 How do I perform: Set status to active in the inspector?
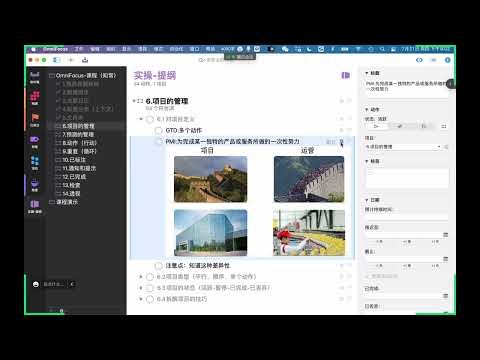coord(376,126)
